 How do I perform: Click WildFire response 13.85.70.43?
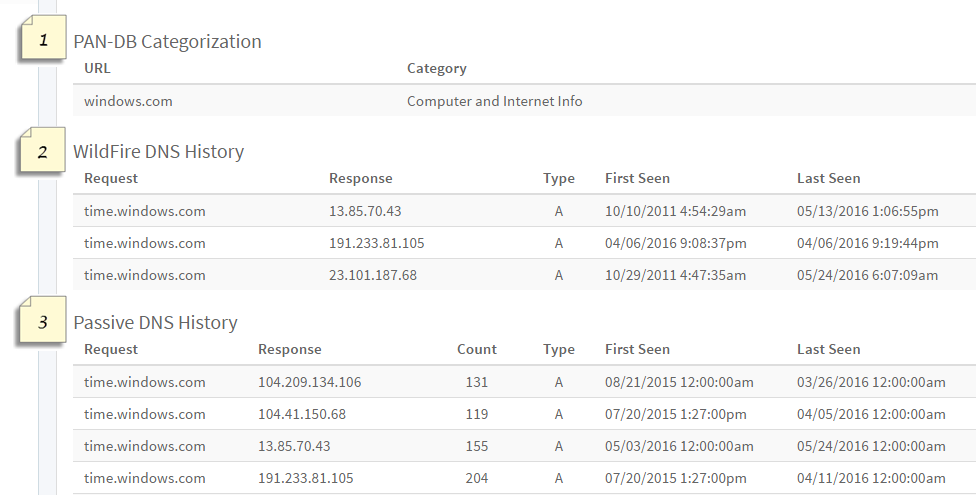(365, 211)
